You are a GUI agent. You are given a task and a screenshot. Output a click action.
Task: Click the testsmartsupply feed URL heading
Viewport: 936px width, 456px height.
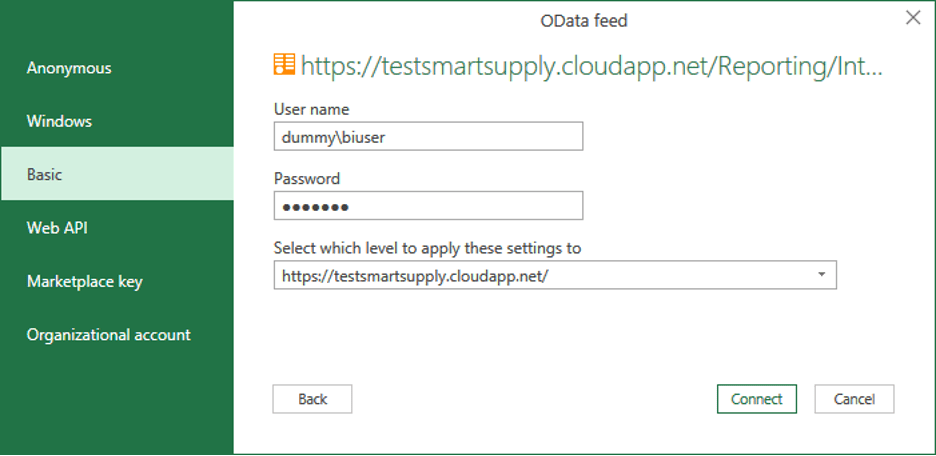click(x=592, y=67)
